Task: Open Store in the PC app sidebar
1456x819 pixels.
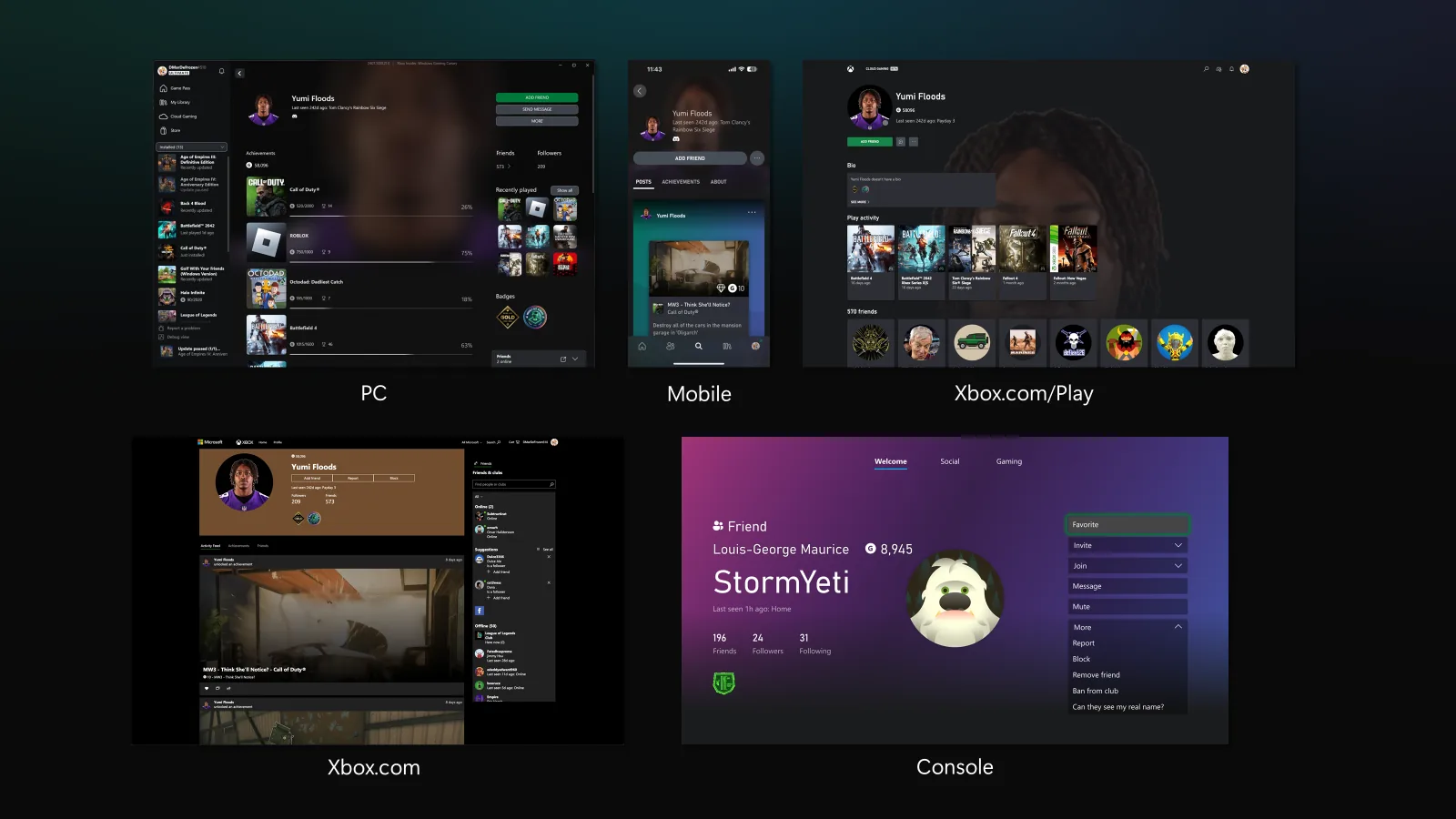Action: tap(170, 130)
